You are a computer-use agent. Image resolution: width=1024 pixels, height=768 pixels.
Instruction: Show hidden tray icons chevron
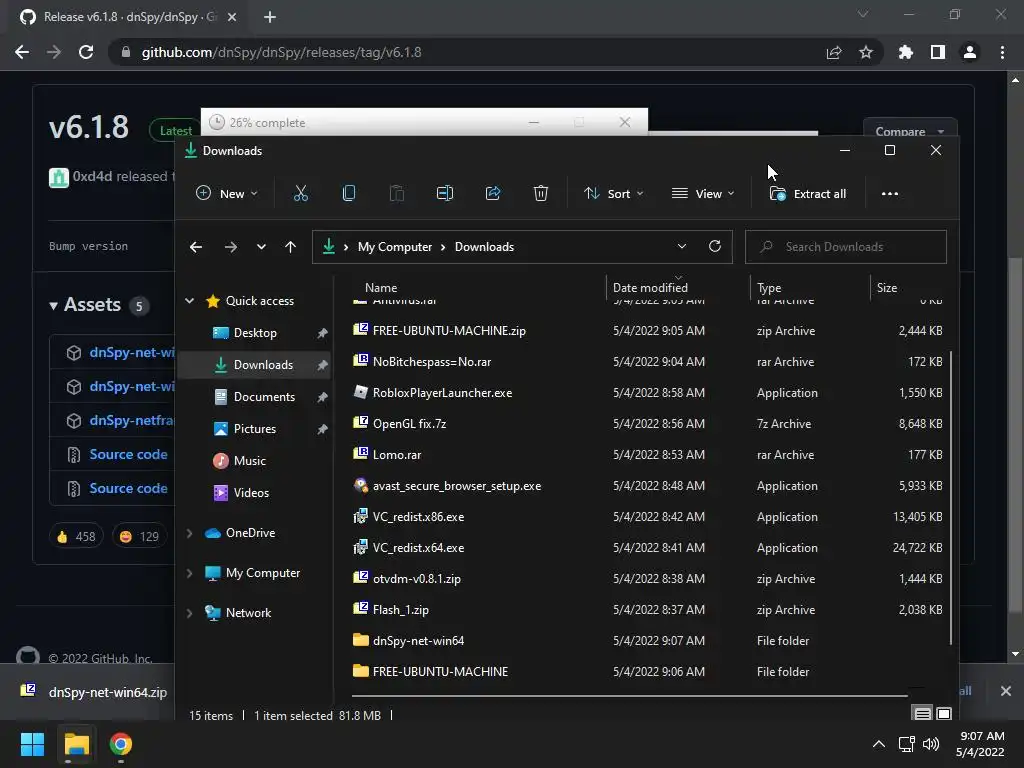879,744
